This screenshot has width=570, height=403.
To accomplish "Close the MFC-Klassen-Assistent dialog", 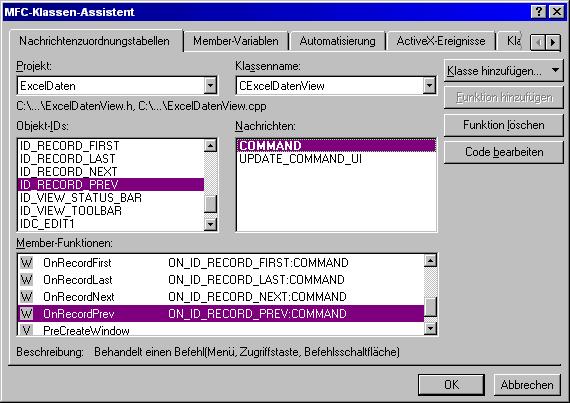I will point(557,12).
